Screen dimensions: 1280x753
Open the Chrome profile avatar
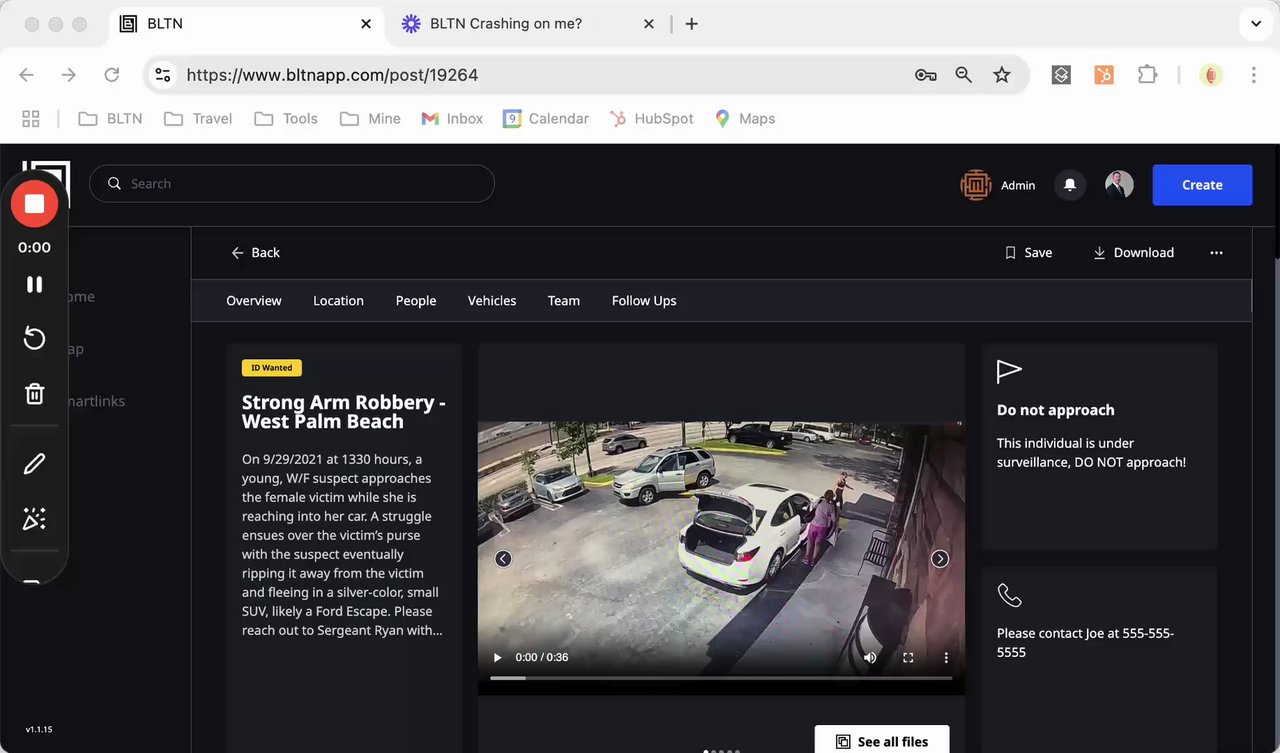[x=1211, y=75]
